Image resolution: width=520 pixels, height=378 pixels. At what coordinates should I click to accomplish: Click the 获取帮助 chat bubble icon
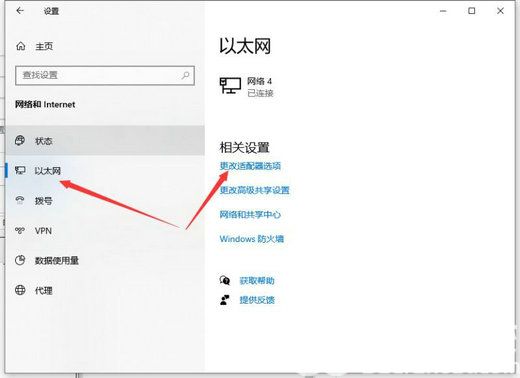click(225, 280)
